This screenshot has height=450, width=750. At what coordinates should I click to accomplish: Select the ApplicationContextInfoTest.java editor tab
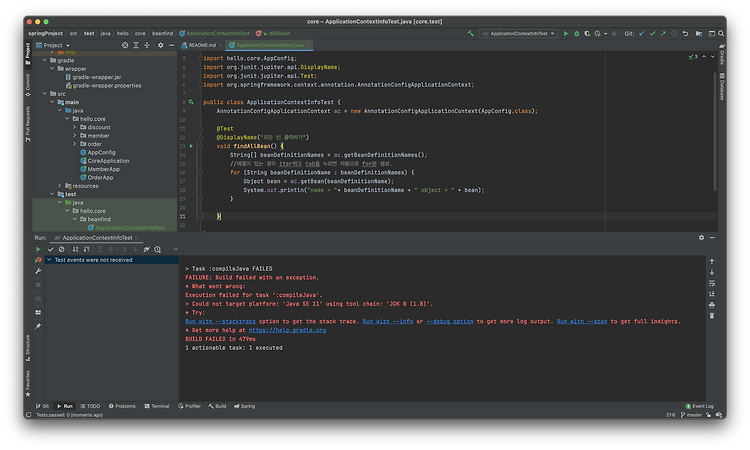pos(270,45)
